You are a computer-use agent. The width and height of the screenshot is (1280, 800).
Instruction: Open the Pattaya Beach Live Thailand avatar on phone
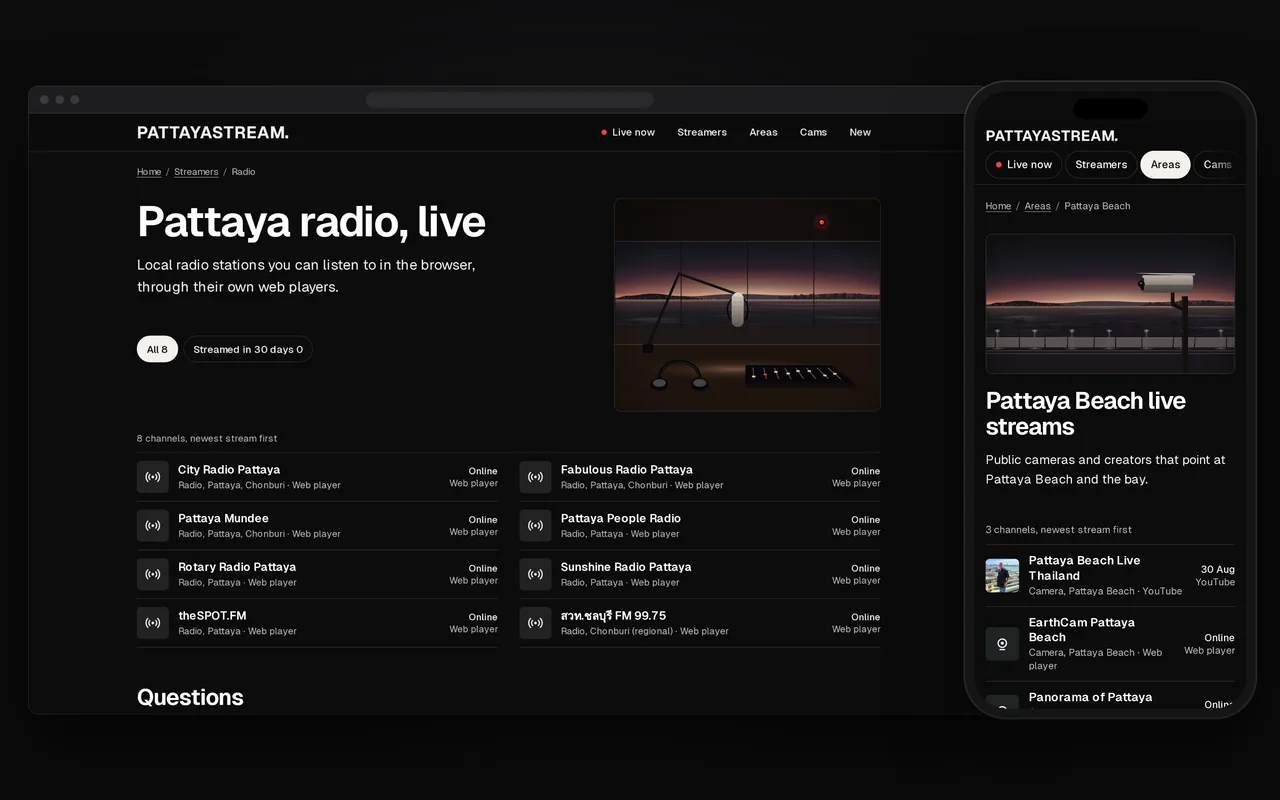(x=1002, y=576)
